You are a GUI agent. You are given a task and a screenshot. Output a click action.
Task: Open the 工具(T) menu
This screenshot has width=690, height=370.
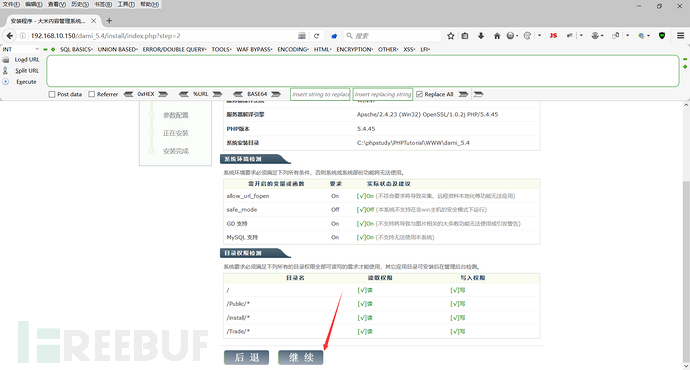(126, 4)
